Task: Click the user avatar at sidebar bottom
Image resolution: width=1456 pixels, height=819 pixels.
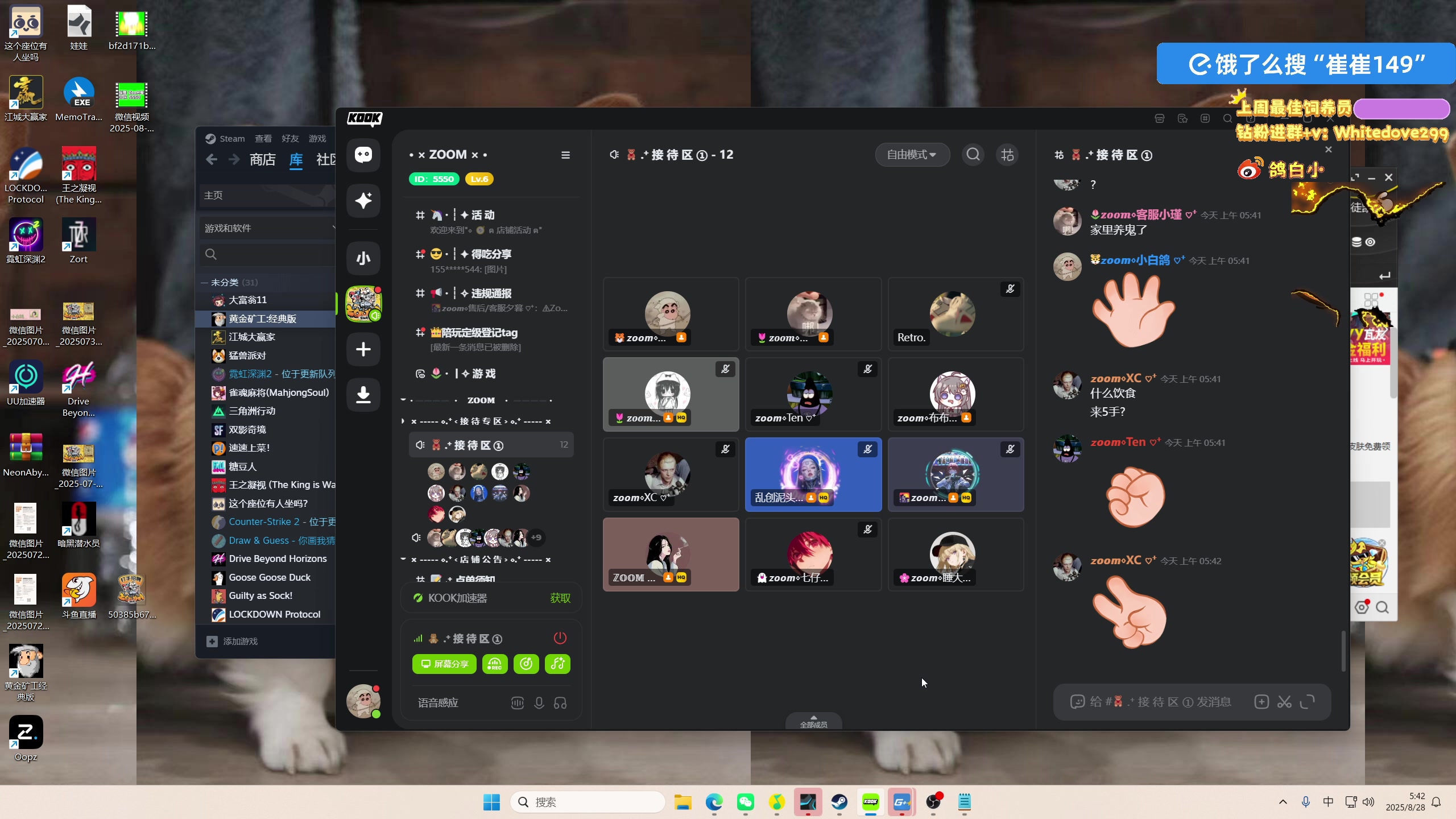Action: point(363,701)
